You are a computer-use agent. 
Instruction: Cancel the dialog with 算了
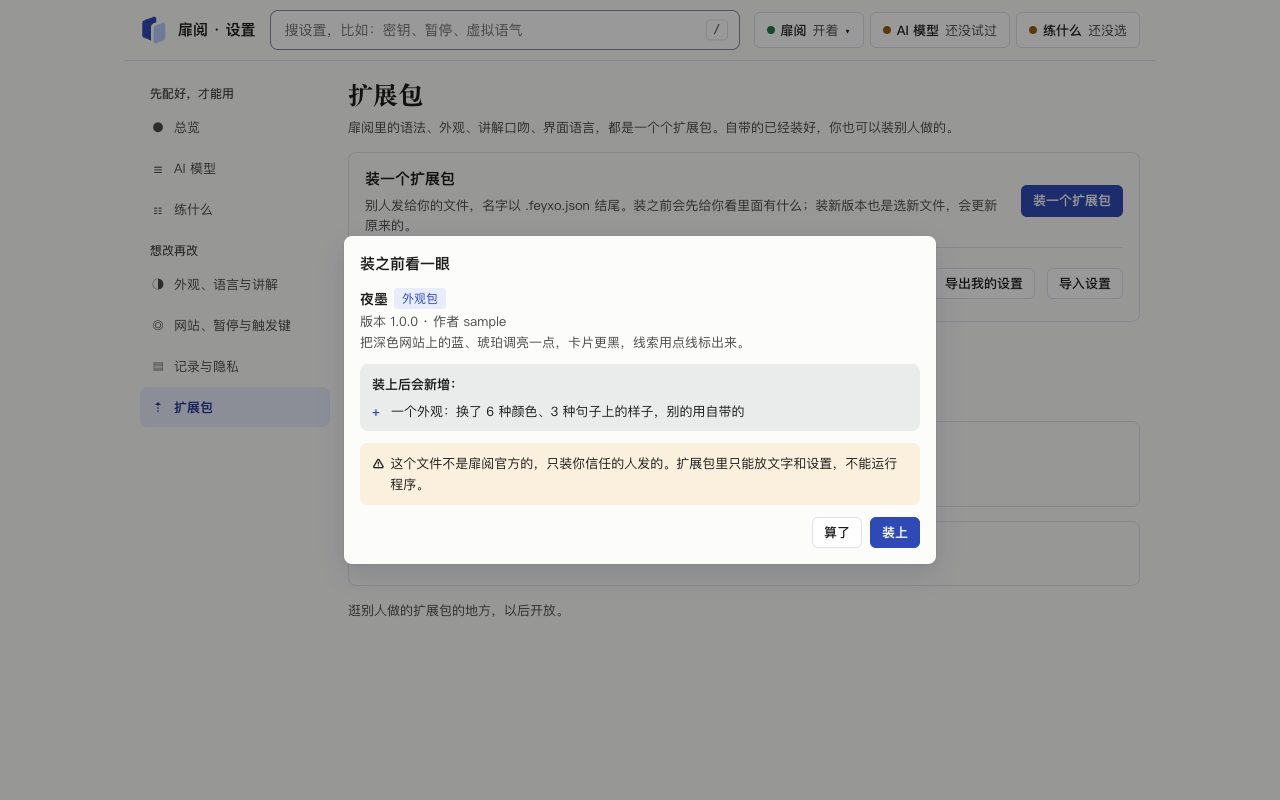coord(837,533)
